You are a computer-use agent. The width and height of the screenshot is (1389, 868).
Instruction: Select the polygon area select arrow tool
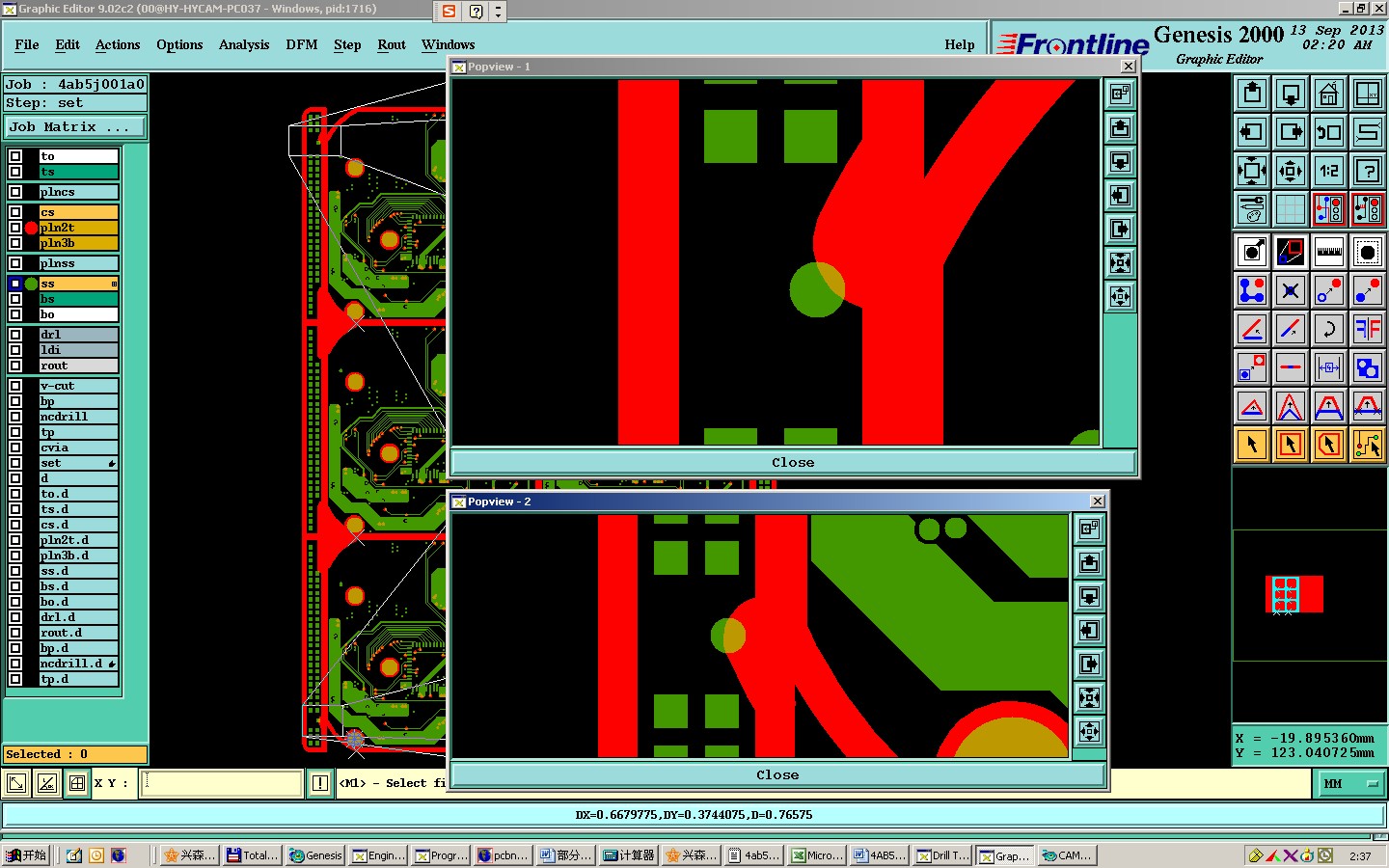point(1329,445)
